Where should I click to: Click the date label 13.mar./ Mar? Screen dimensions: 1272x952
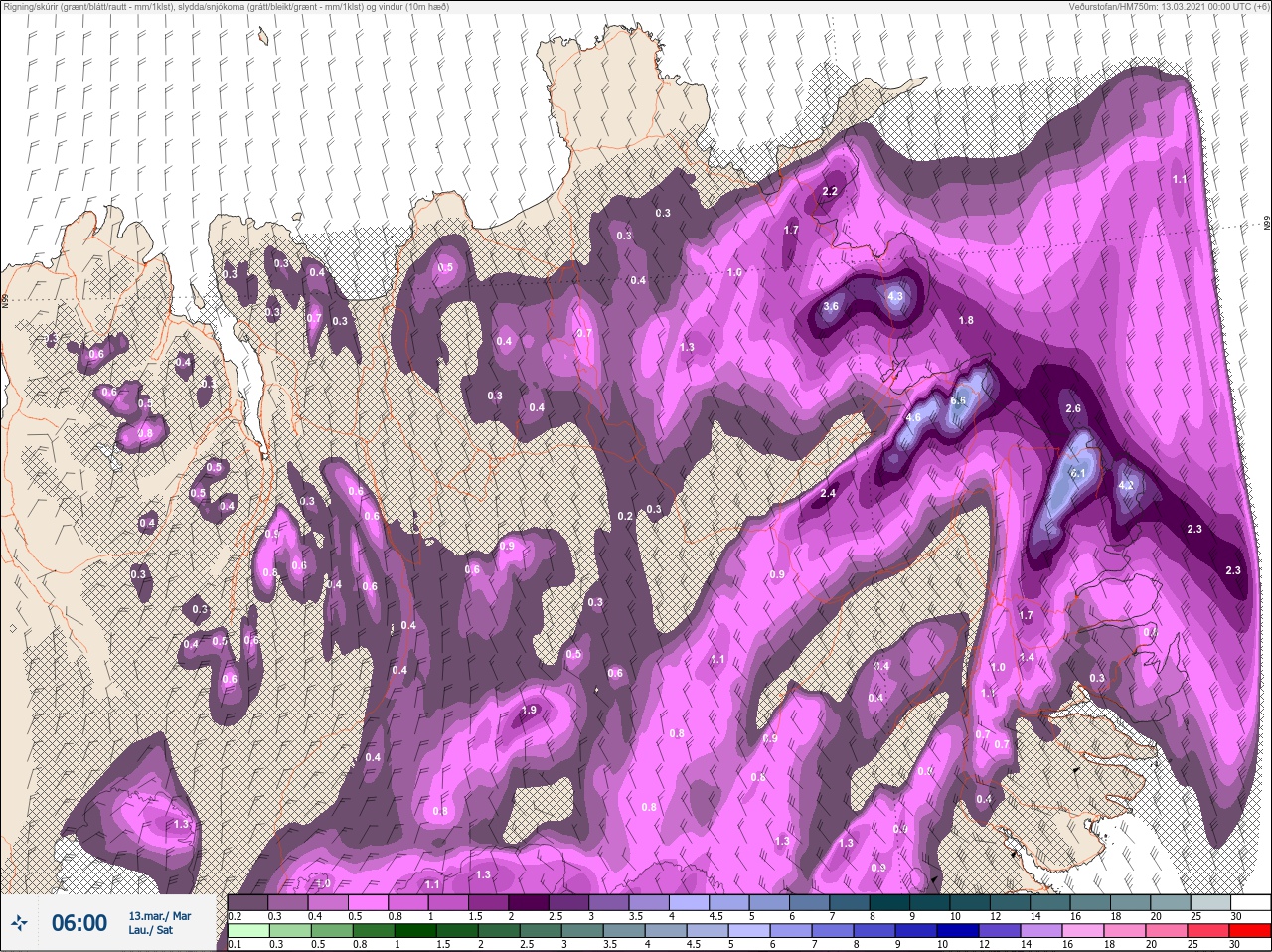(160, 916)
